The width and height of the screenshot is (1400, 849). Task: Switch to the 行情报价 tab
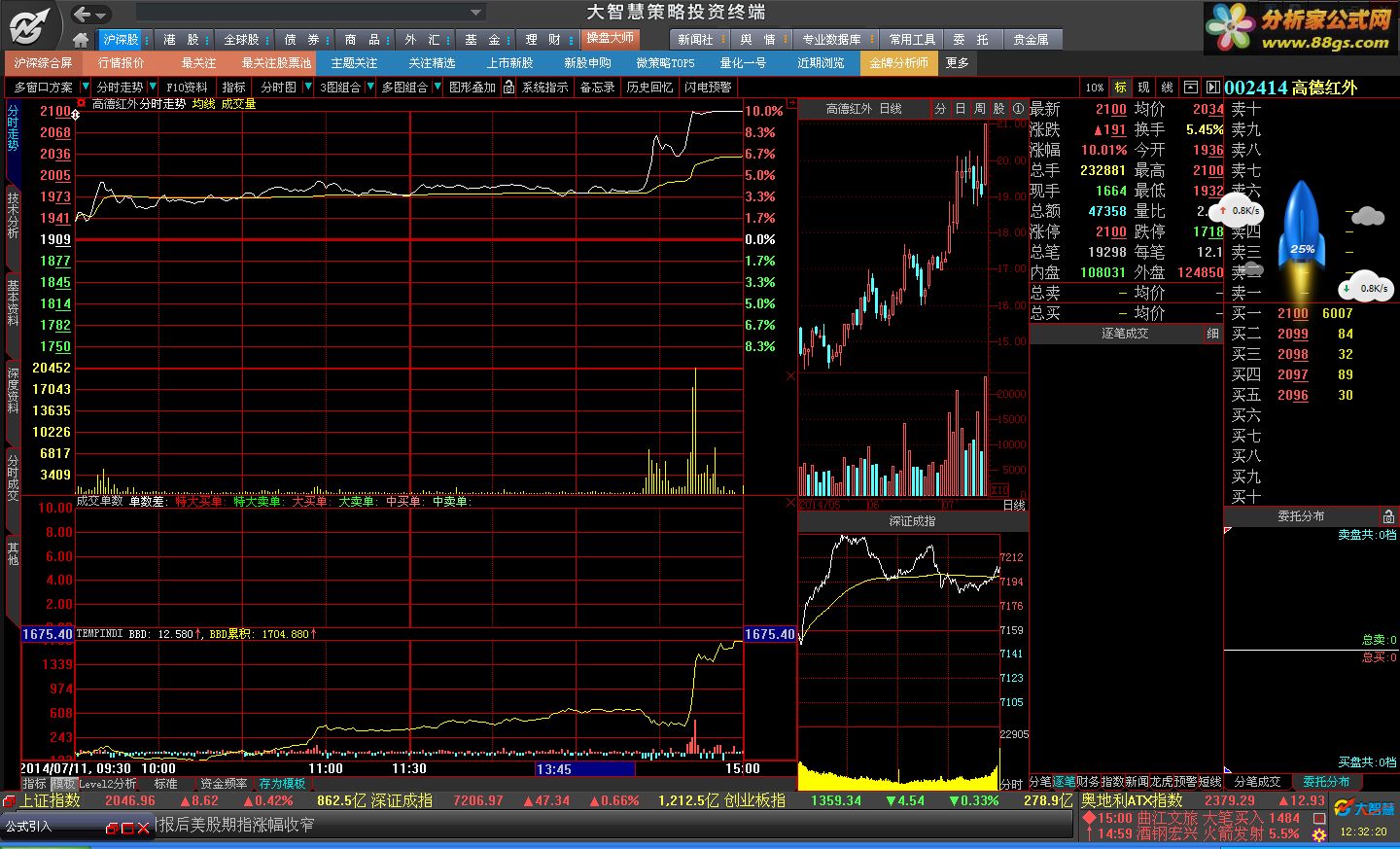tap(122, 62)
